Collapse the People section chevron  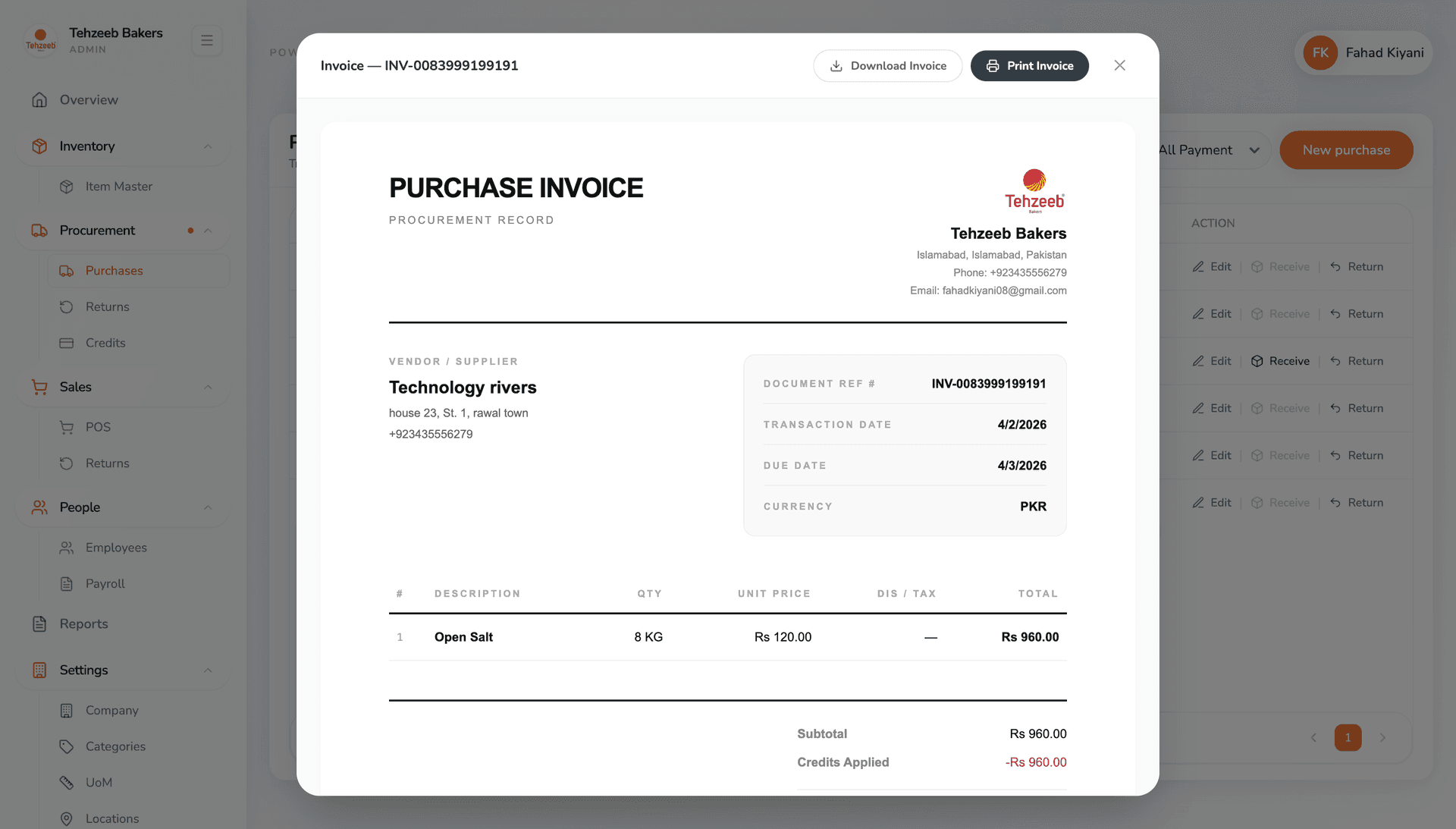click(208, 507)
